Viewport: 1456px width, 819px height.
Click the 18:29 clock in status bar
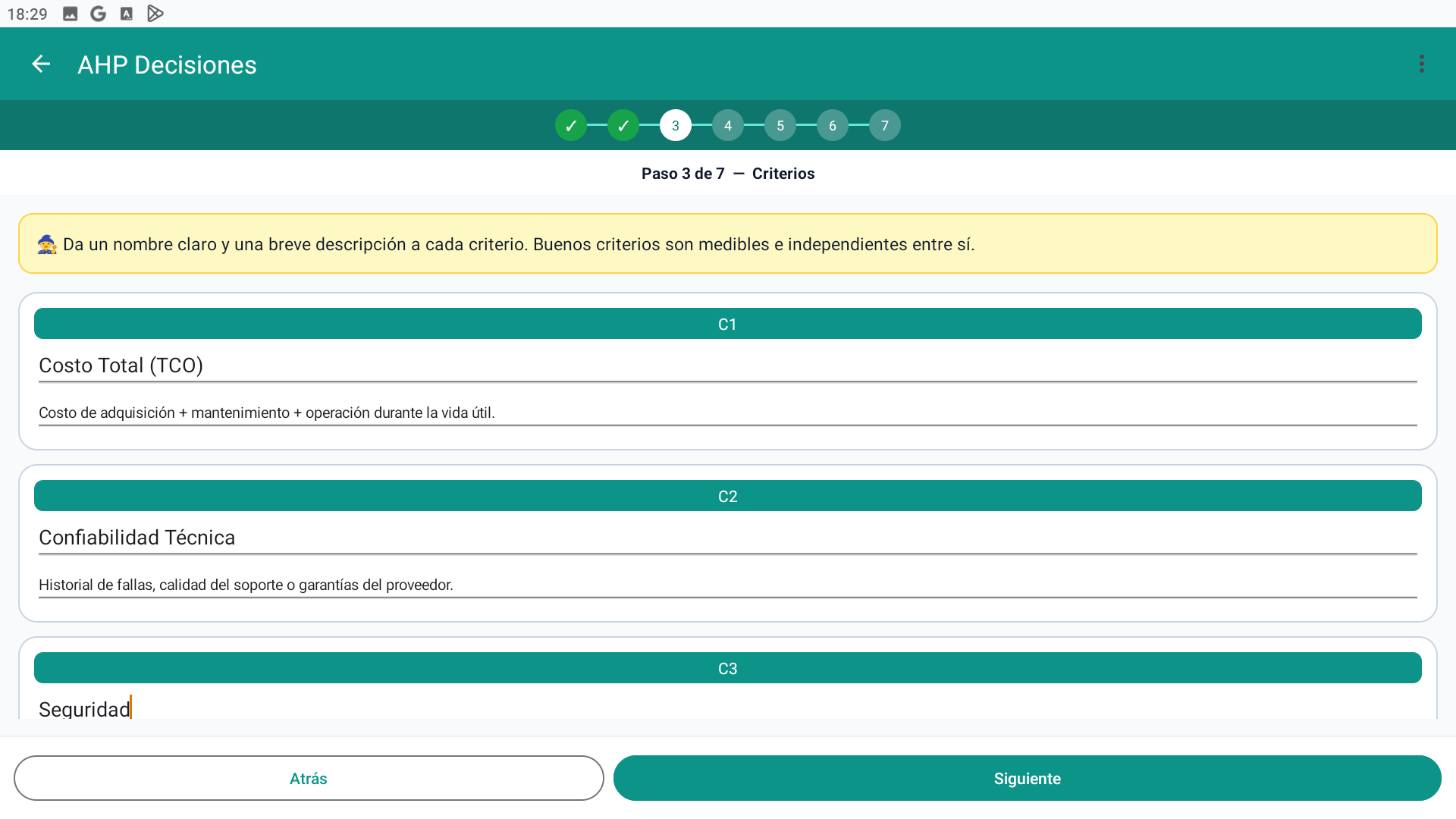tap(27, 14)
